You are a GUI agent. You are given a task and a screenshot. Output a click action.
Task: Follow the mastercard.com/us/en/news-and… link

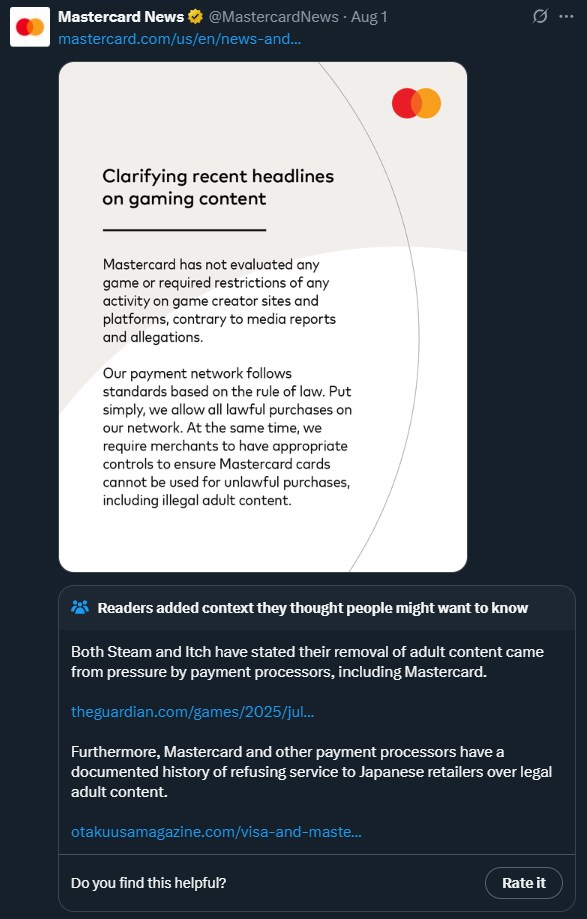[x=180, y=39]
